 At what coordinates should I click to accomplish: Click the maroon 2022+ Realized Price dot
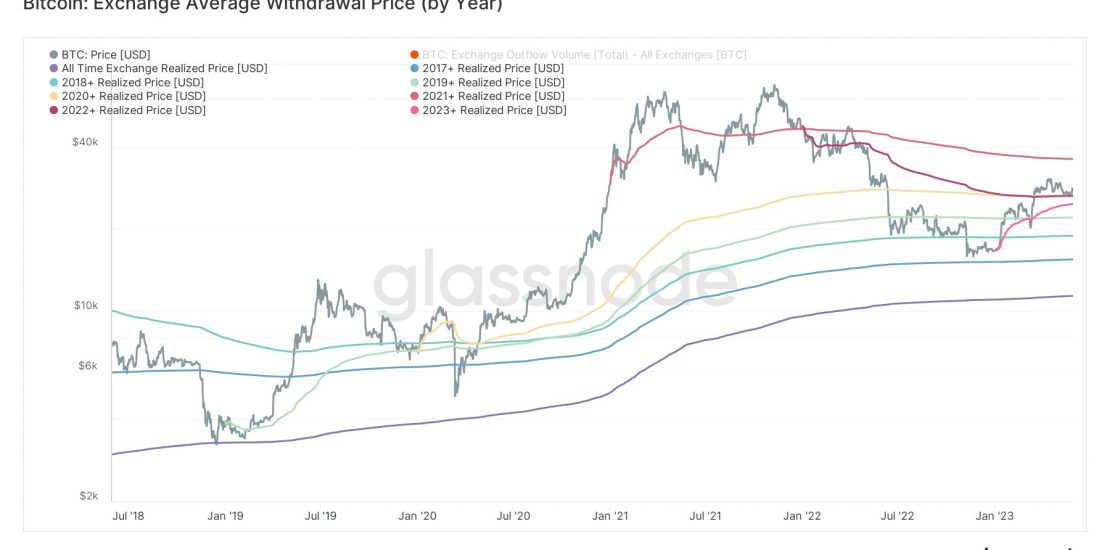point(53,110)
